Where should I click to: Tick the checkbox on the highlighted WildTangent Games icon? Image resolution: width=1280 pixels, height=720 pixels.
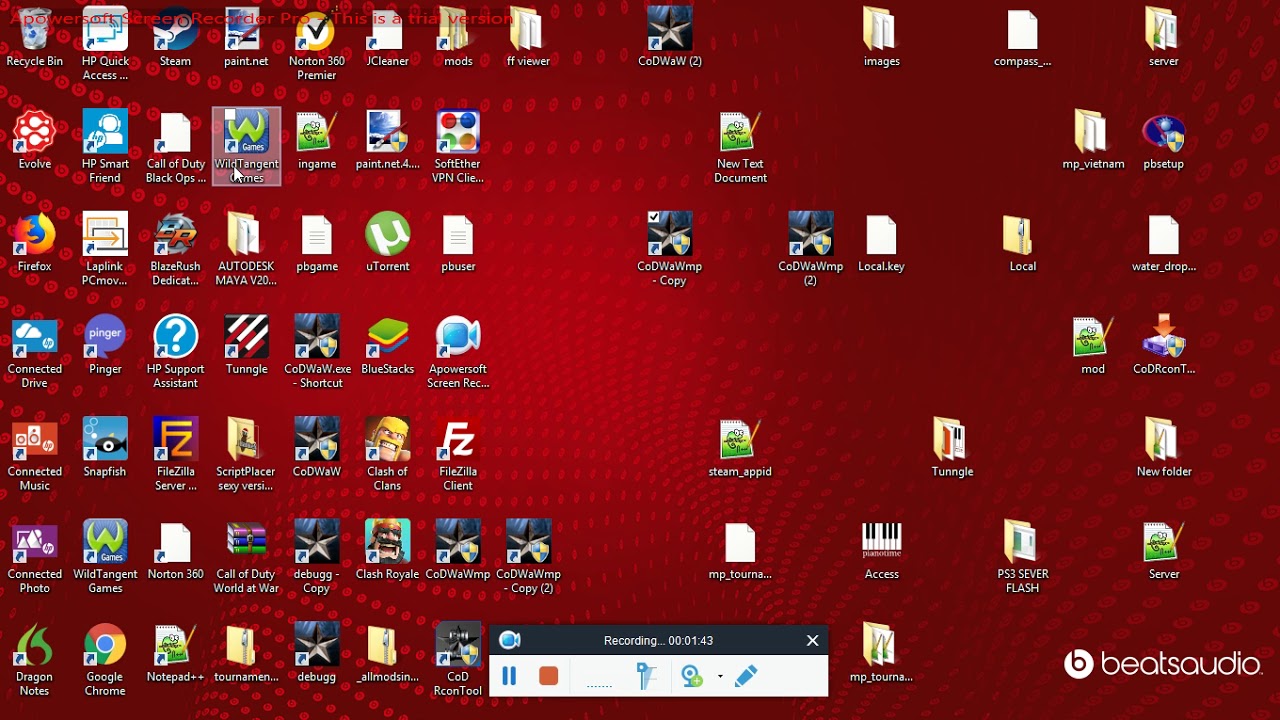229,116
